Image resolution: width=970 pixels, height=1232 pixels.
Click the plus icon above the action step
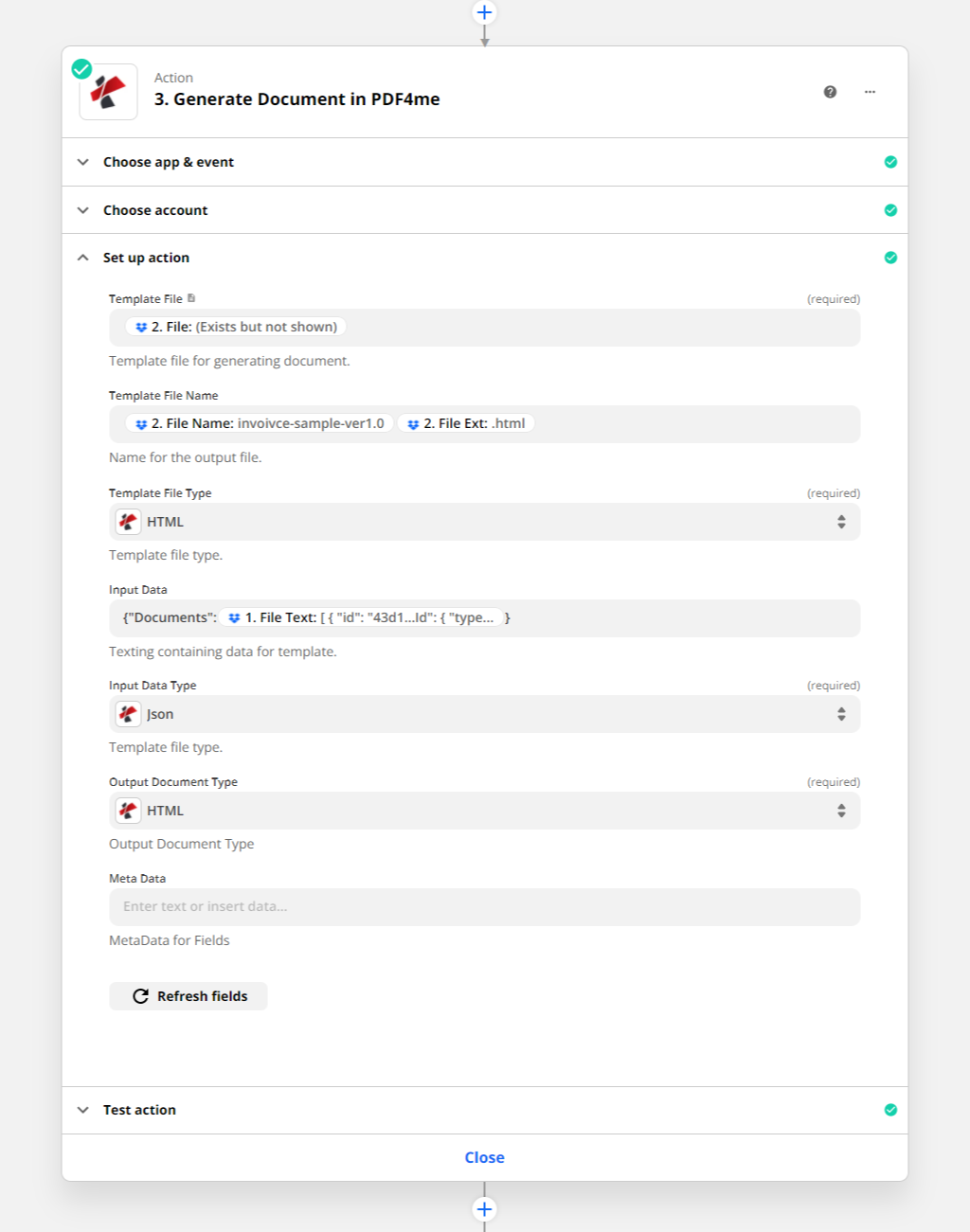484,12
